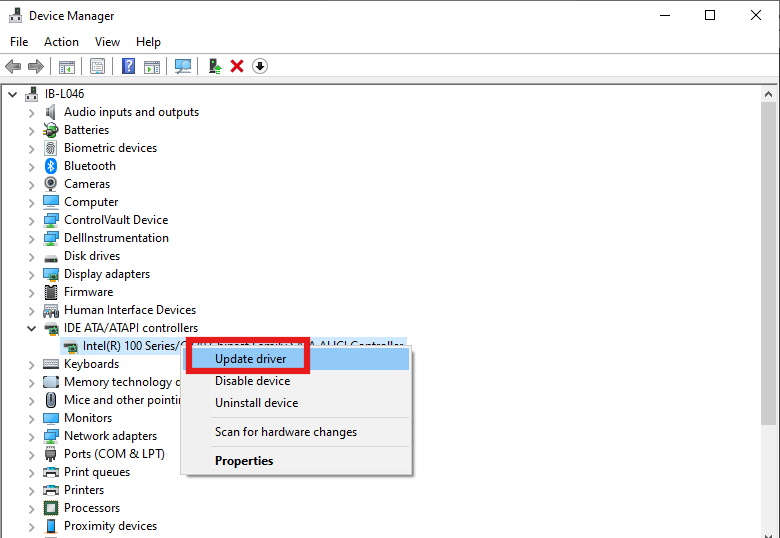Click the Scan for hardware changes toolbar icon
Viewport: 780px width, 538px height.
tap(183, 66)
